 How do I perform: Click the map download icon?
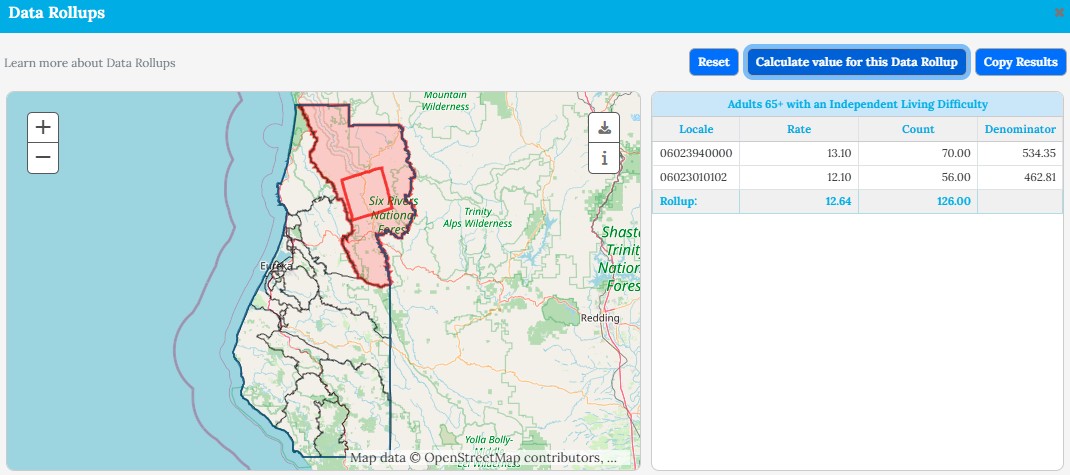[605, 128]
